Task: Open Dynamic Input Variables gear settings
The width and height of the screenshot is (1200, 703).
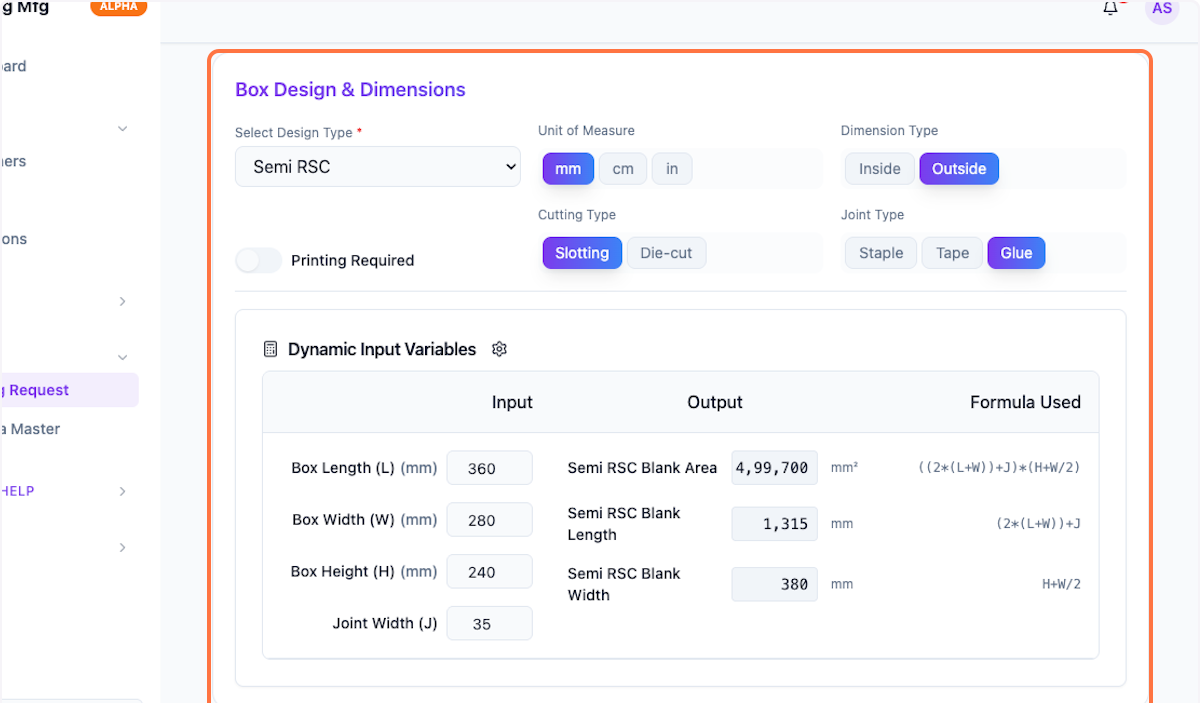Action: coord(500,349)
